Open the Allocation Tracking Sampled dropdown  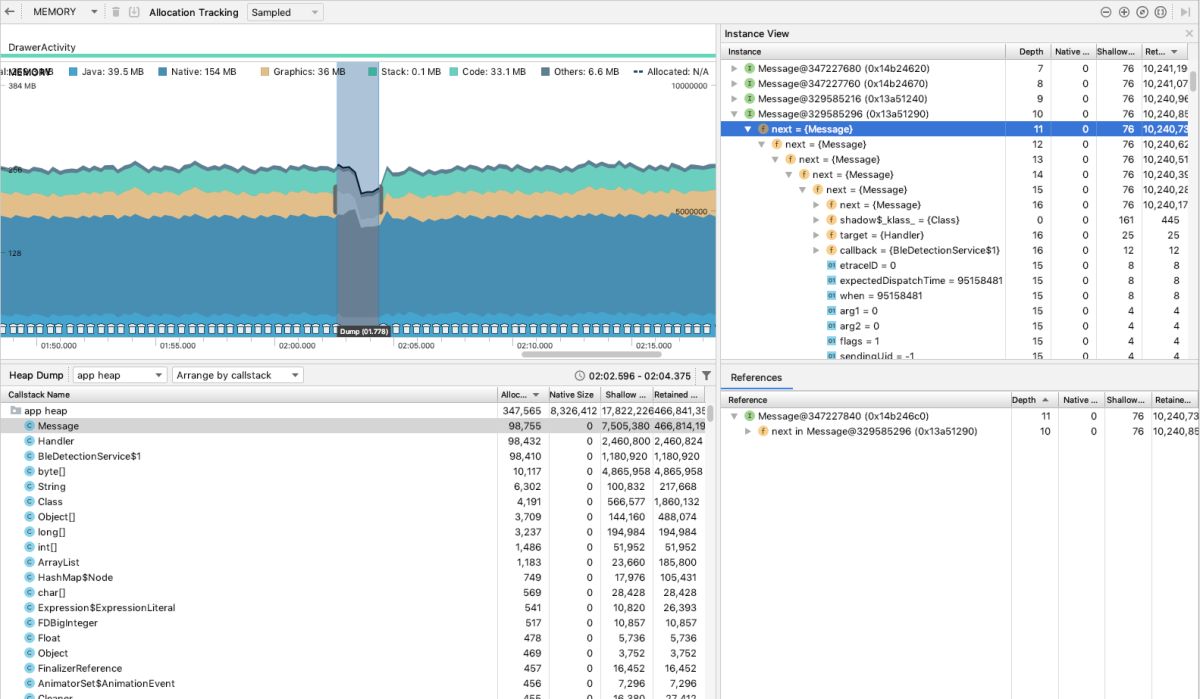pos(285,12)
